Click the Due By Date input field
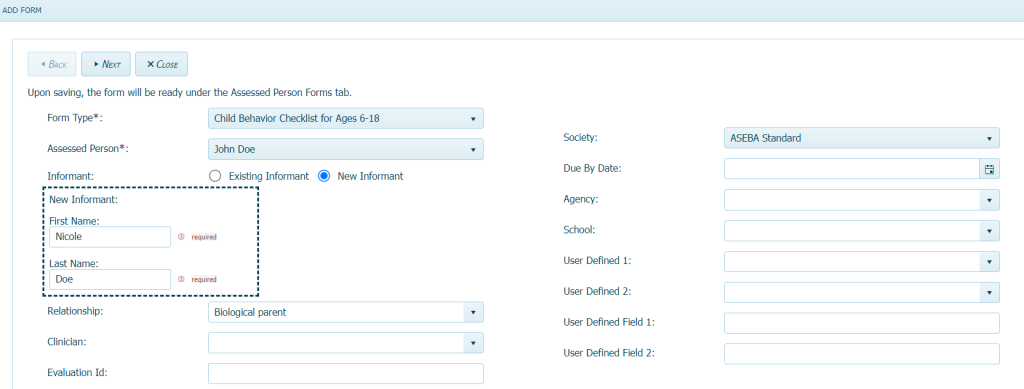The height and width of the screenshot is (389, 1024). coord(852,169)
